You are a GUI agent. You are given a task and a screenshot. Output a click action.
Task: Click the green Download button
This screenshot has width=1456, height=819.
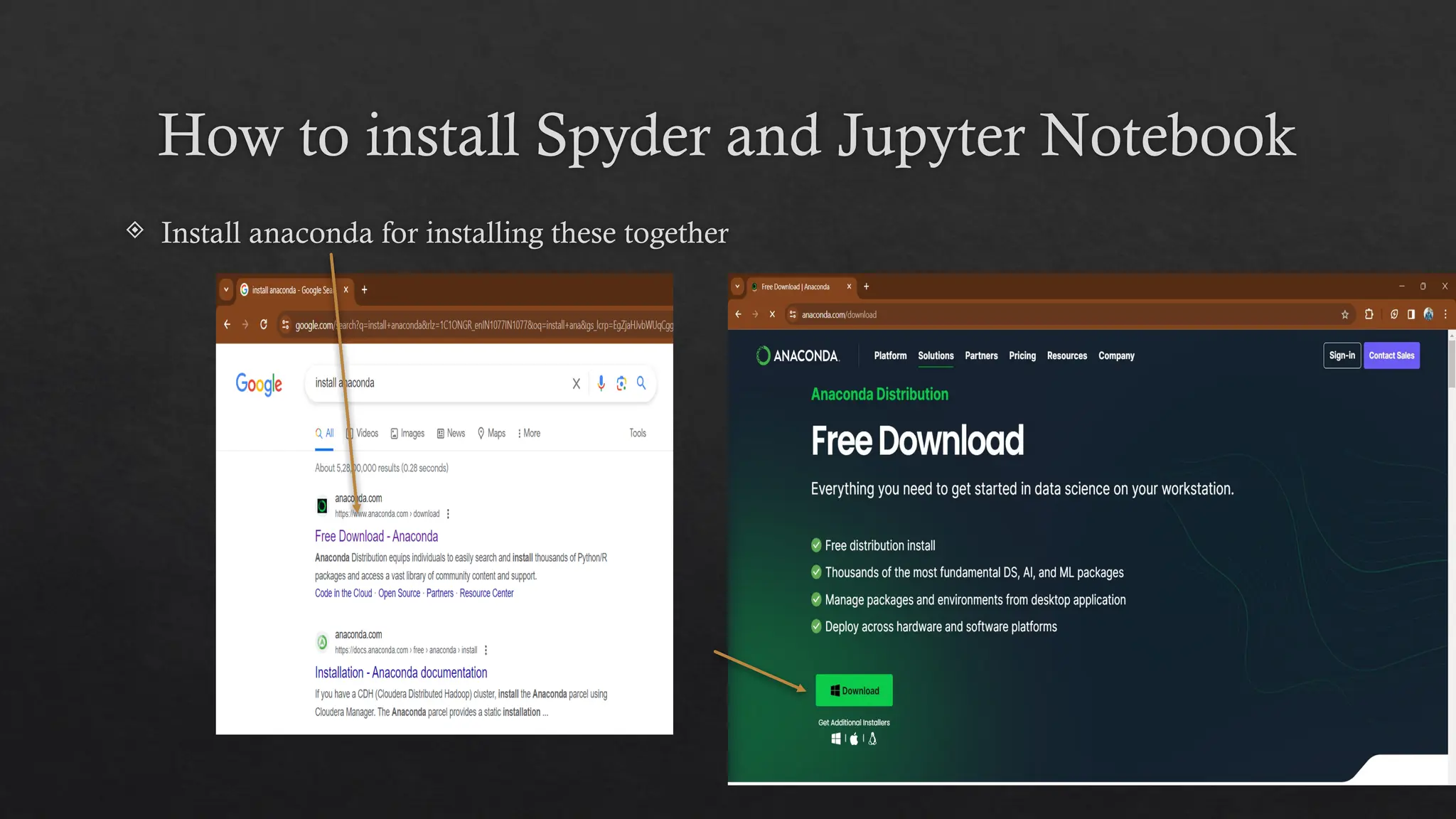point(854,690)
